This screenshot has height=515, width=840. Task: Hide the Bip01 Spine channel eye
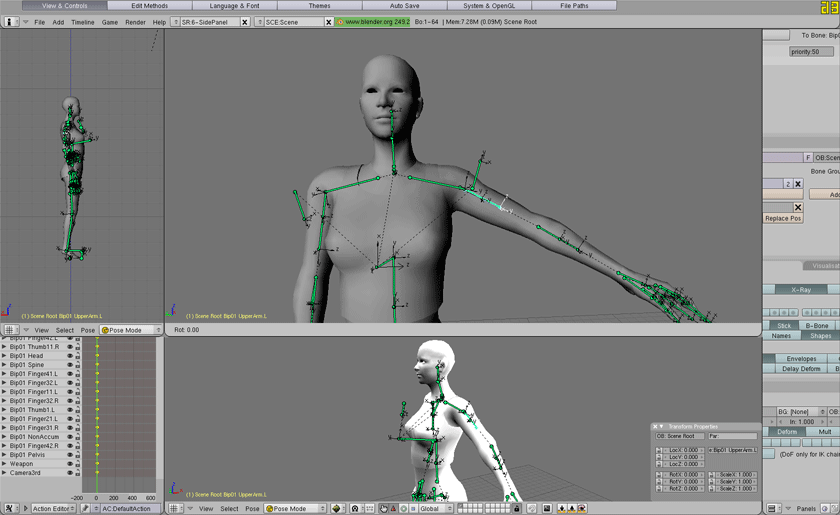click(70, 365)
